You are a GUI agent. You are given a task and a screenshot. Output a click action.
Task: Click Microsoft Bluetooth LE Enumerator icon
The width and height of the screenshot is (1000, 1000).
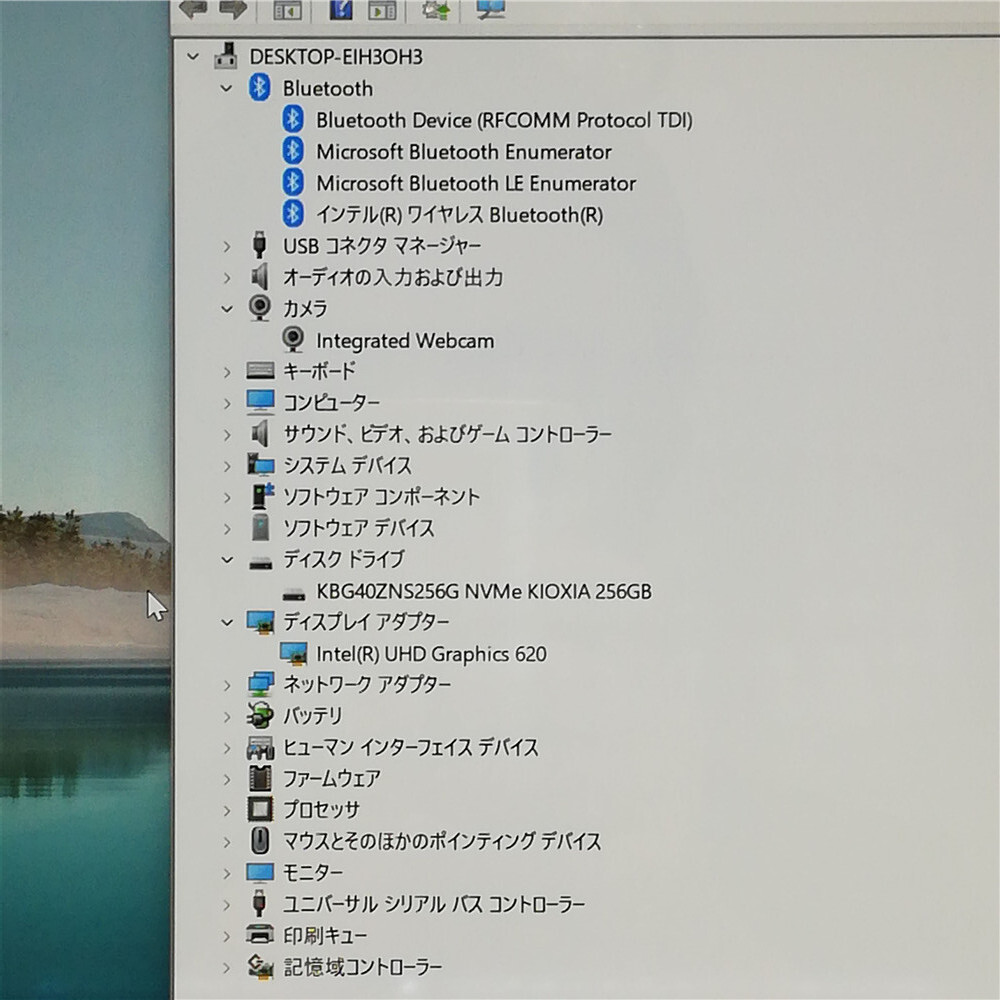click(293, 182)
